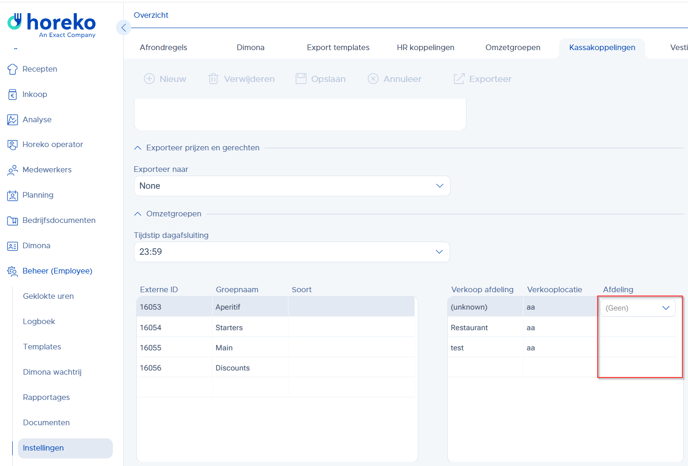Click the Exporteer button
688x466 pixels.
click(x=482, y=79)
